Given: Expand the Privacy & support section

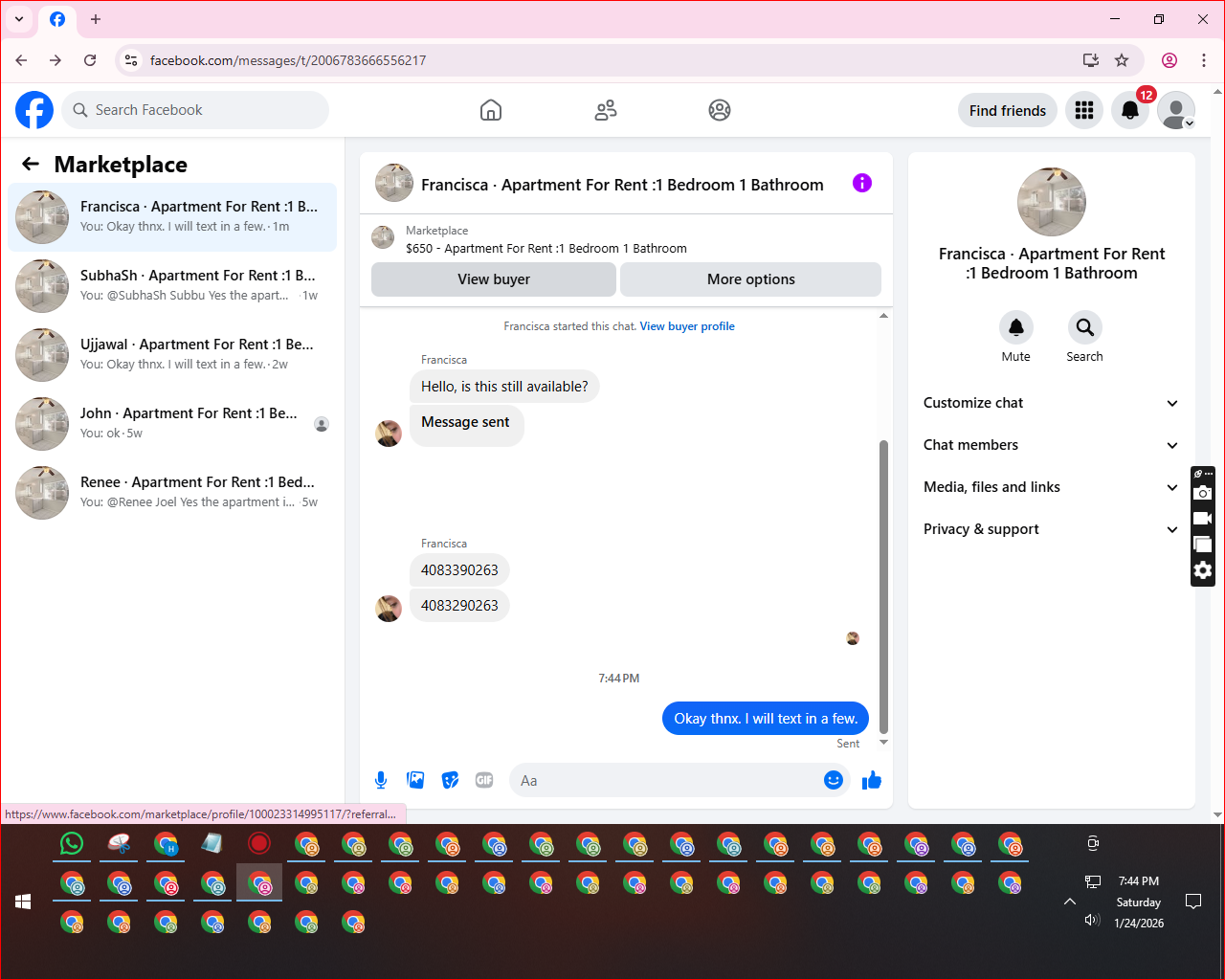Looking at the screenshot, I should pyautogui.click(x=1051, y=529).
